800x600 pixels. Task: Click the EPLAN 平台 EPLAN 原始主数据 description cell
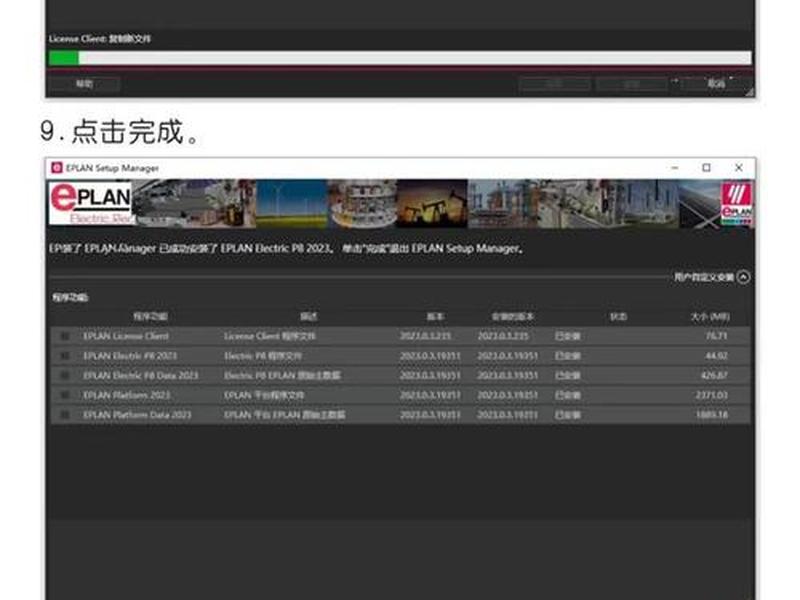tap(285, 415)
